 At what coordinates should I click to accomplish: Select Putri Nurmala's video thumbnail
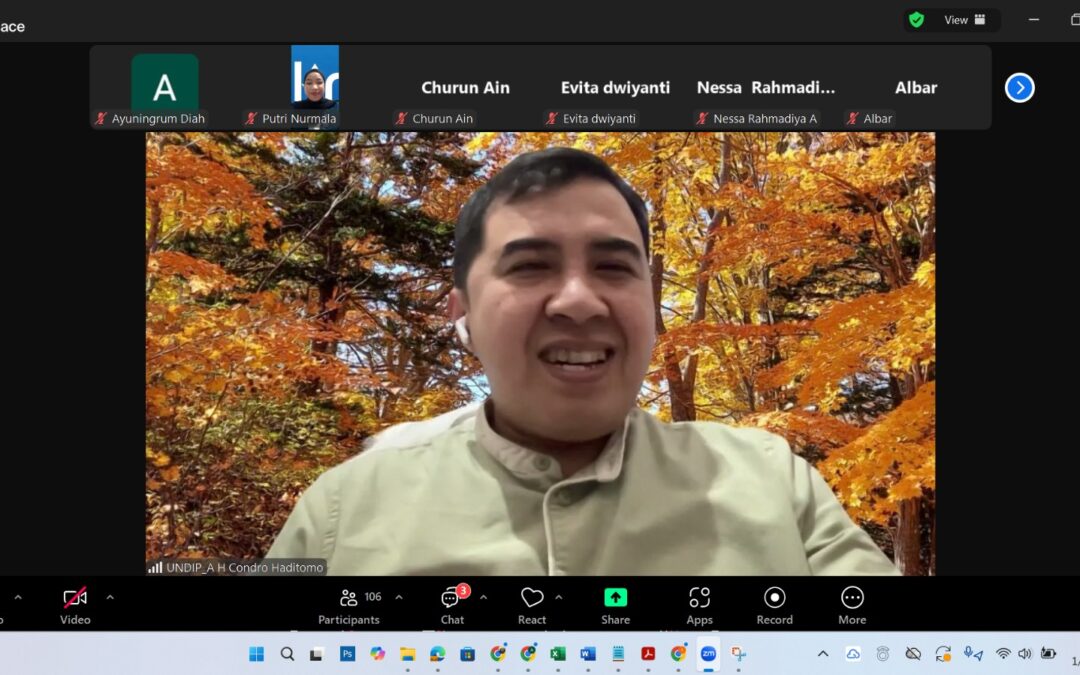(x=315, y=78)
